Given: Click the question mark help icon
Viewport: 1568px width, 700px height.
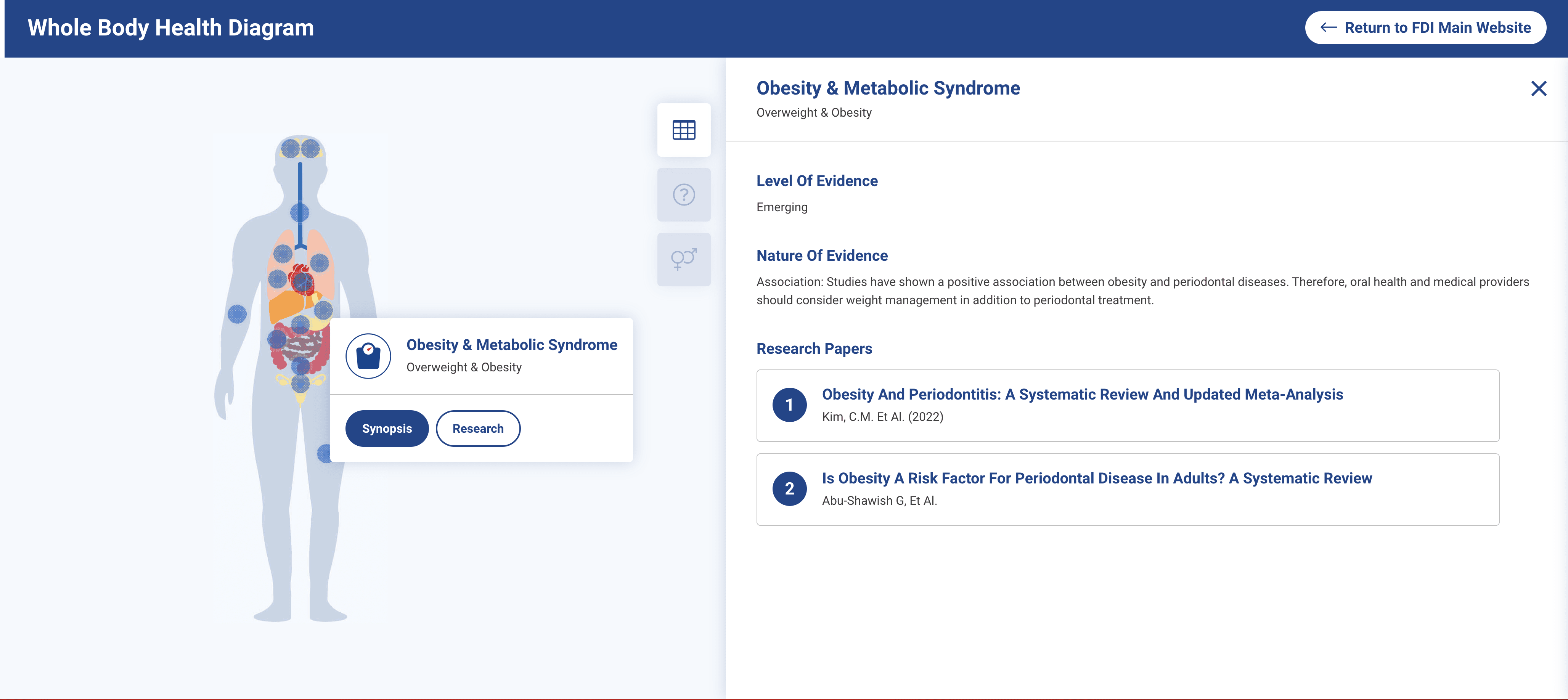Looking at the screenshot, I should click(x=684, y=195).
